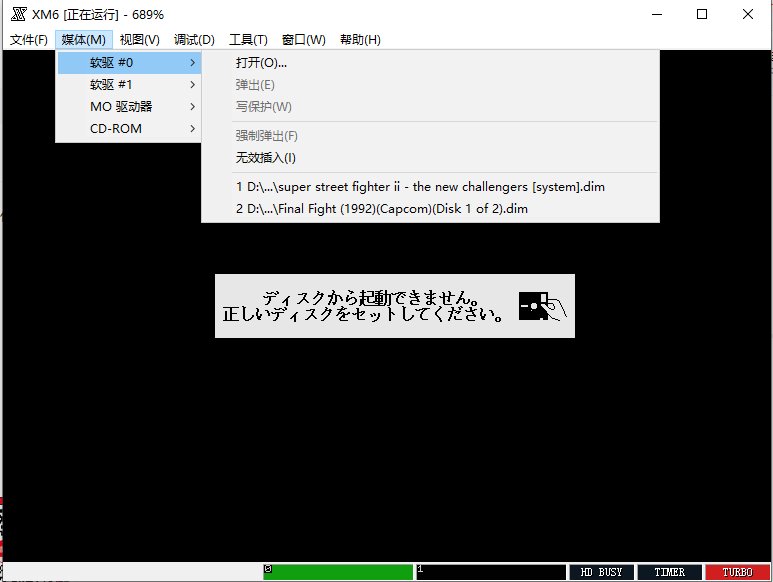Open the 帮助(H) menu
This screenshot has width=773, height=582.
360,40
